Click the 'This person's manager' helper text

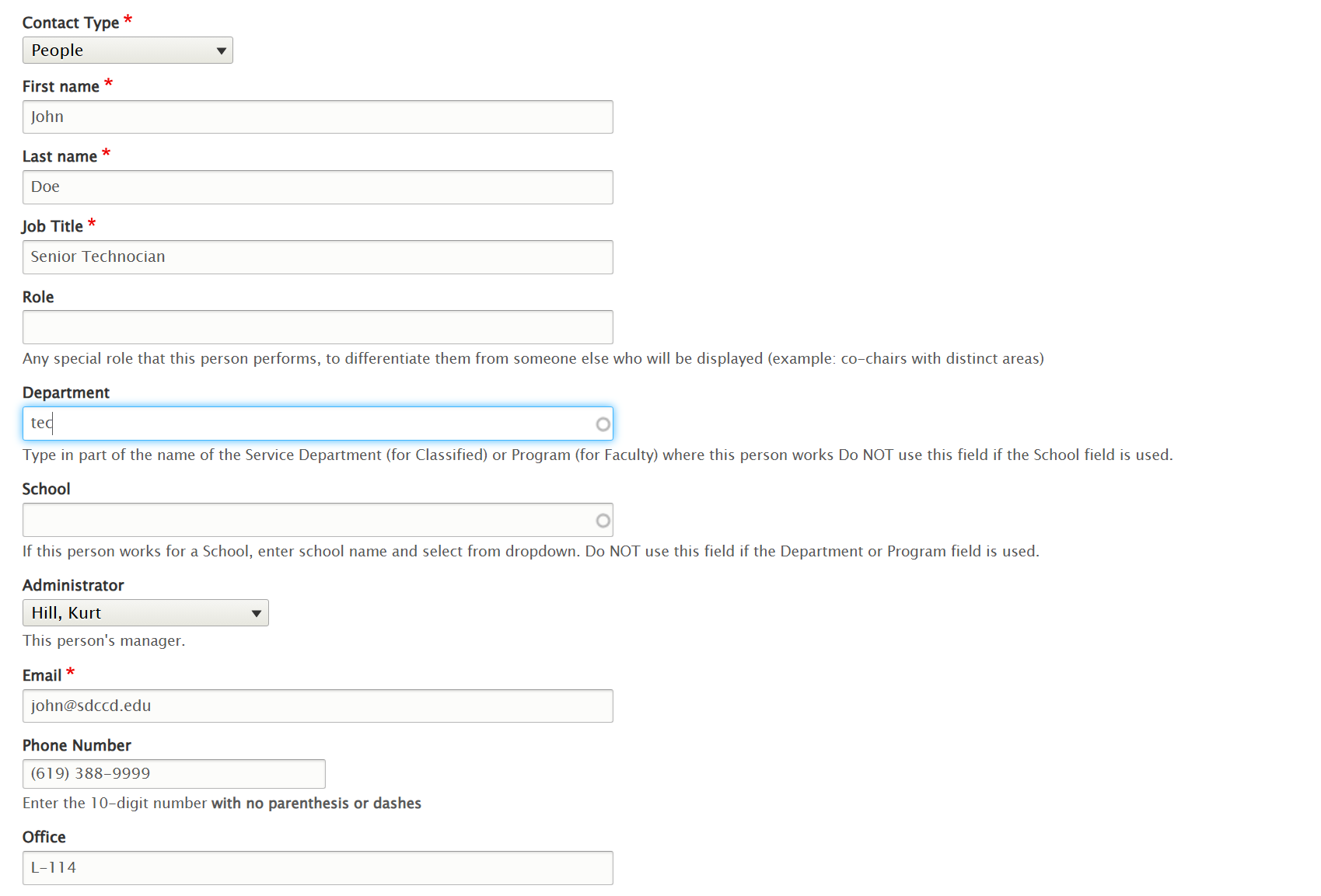[x=103, y=640]
